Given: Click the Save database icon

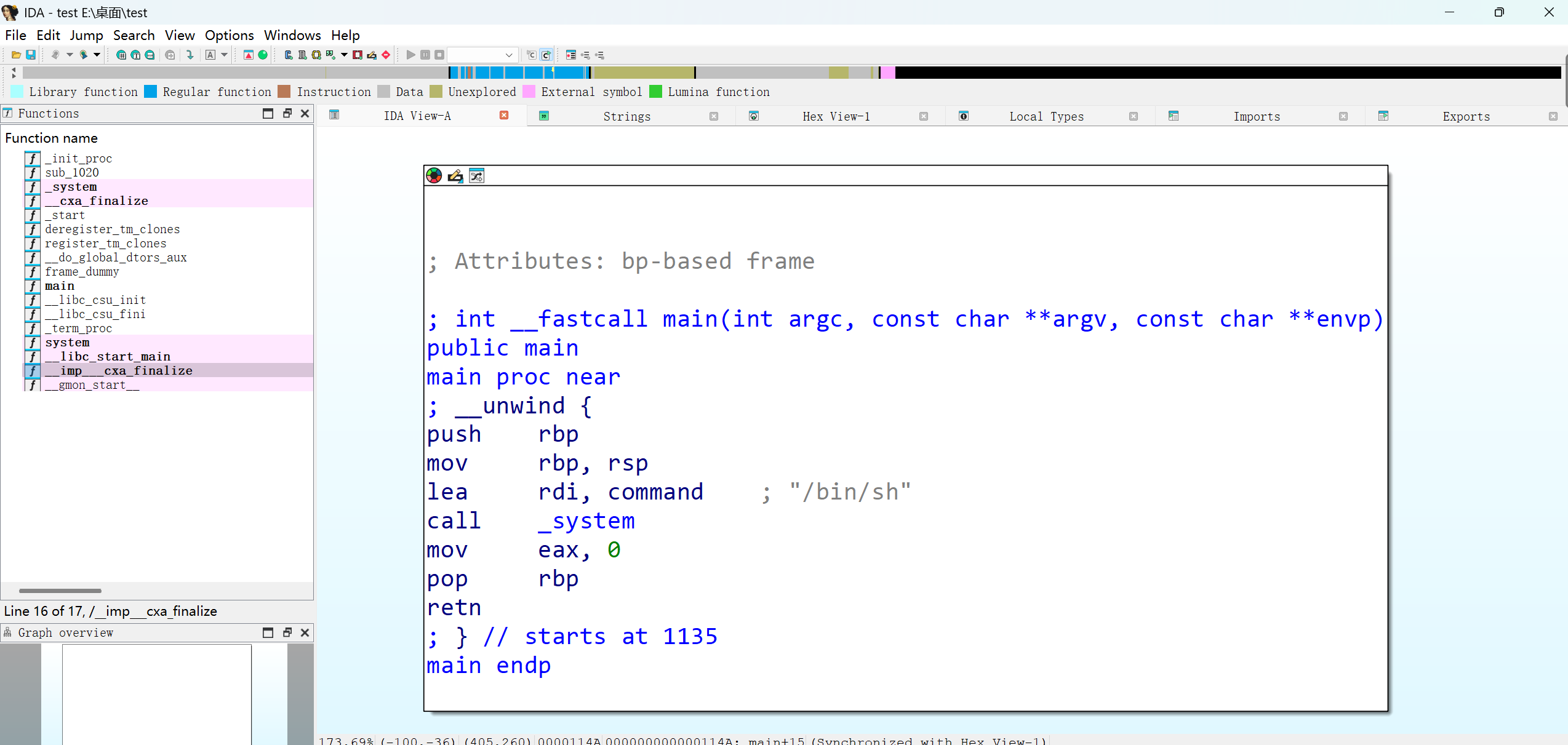Looking at the screenshot, I should [31, 55].
